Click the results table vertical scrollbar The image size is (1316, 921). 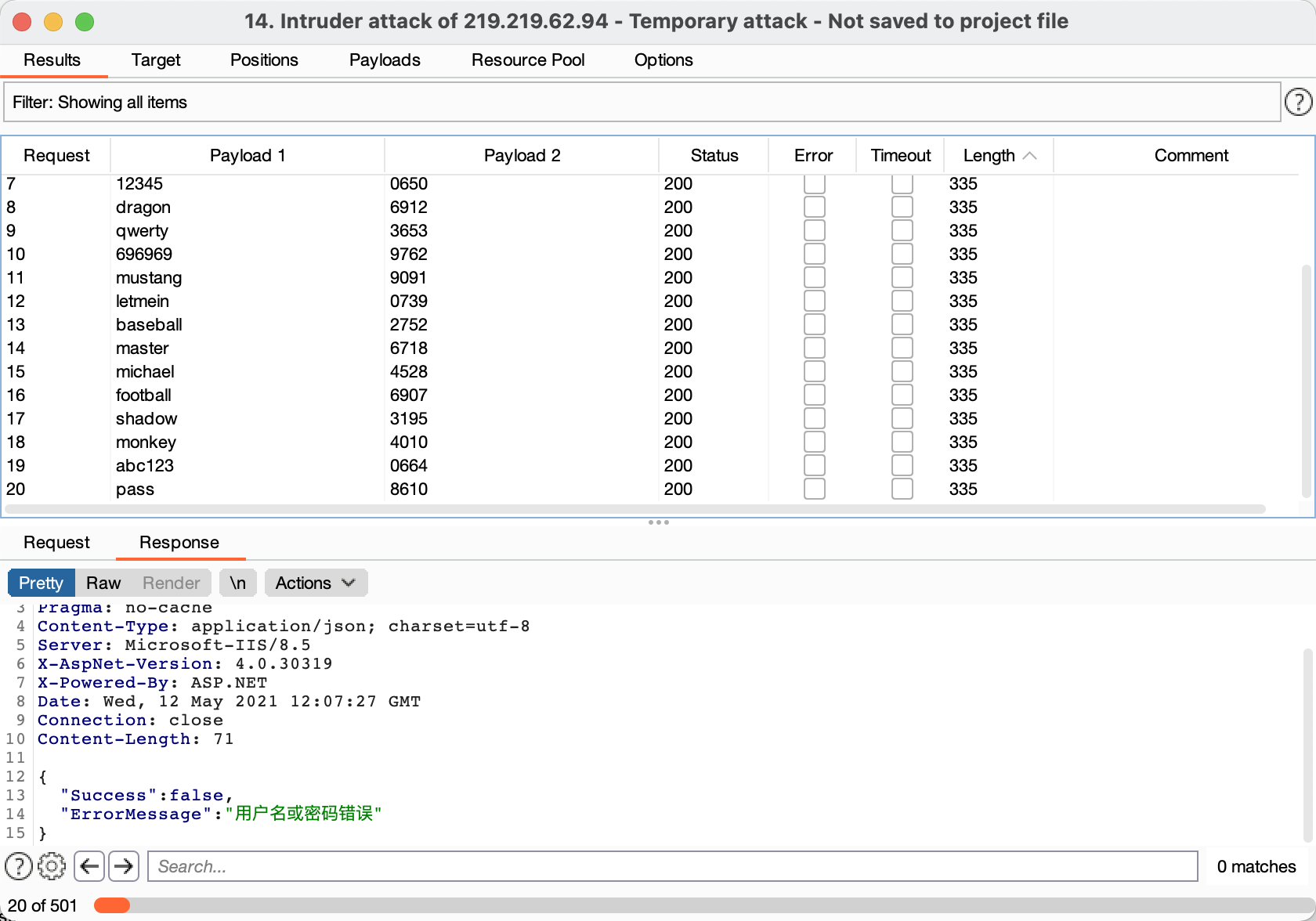coord(1306,381)
